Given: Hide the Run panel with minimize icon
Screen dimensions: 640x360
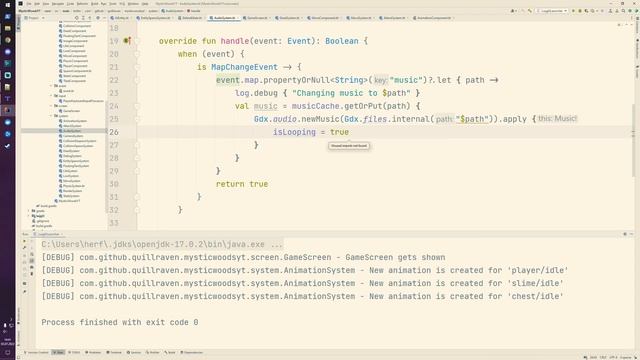Looking at the screenshot, I should point(631,234).
